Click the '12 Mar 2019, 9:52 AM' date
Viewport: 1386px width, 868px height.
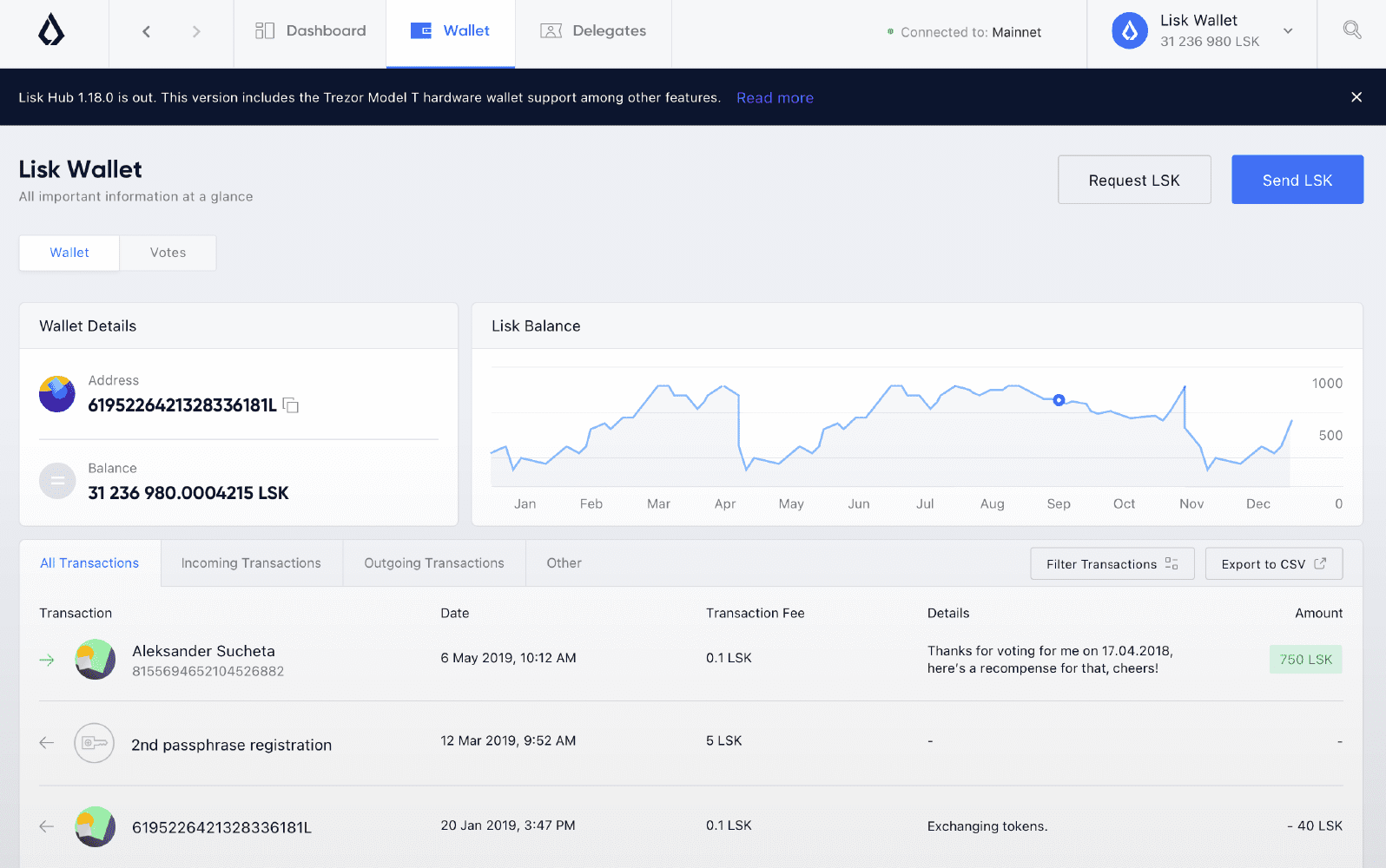(508, 740)
